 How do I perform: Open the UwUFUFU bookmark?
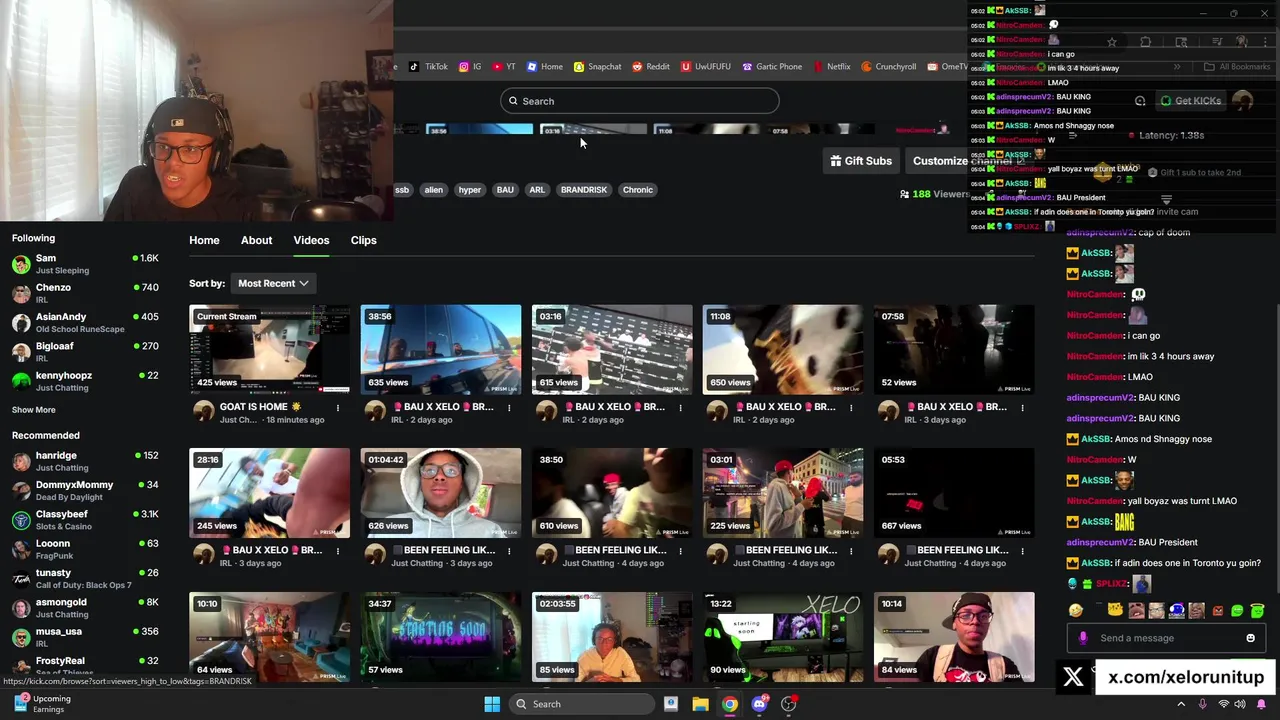pos(705,67)
